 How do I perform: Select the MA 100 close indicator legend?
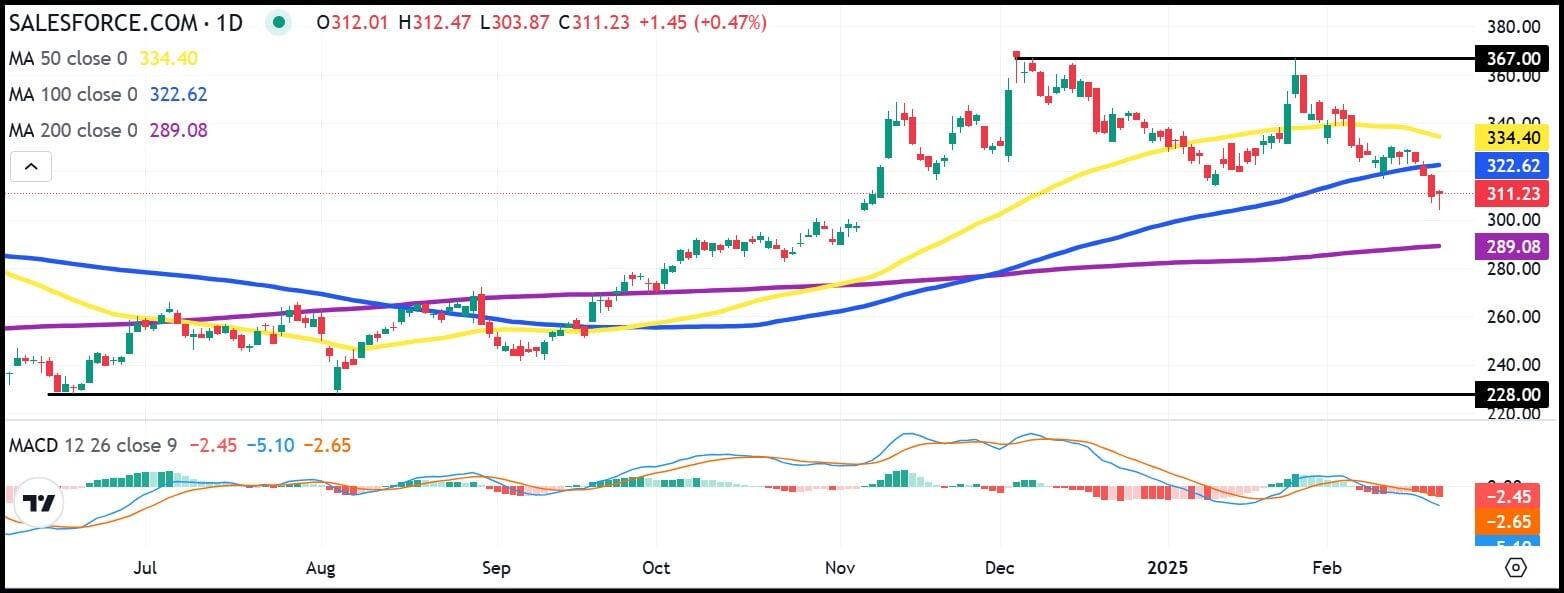(x=72, y=95)
